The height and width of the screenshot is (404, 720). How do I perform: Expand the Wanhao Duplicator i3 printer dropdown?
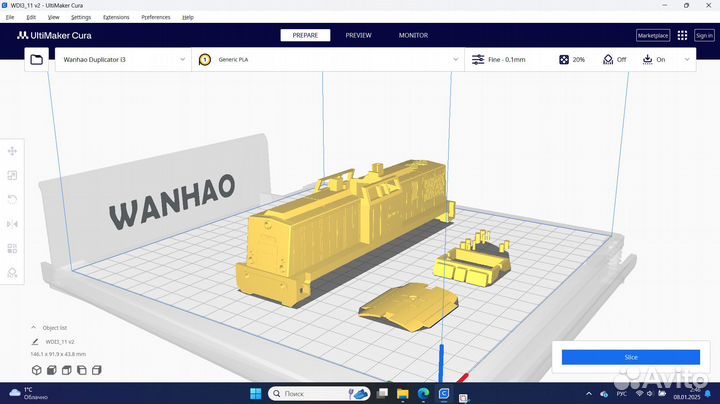(x=123, y=60)
